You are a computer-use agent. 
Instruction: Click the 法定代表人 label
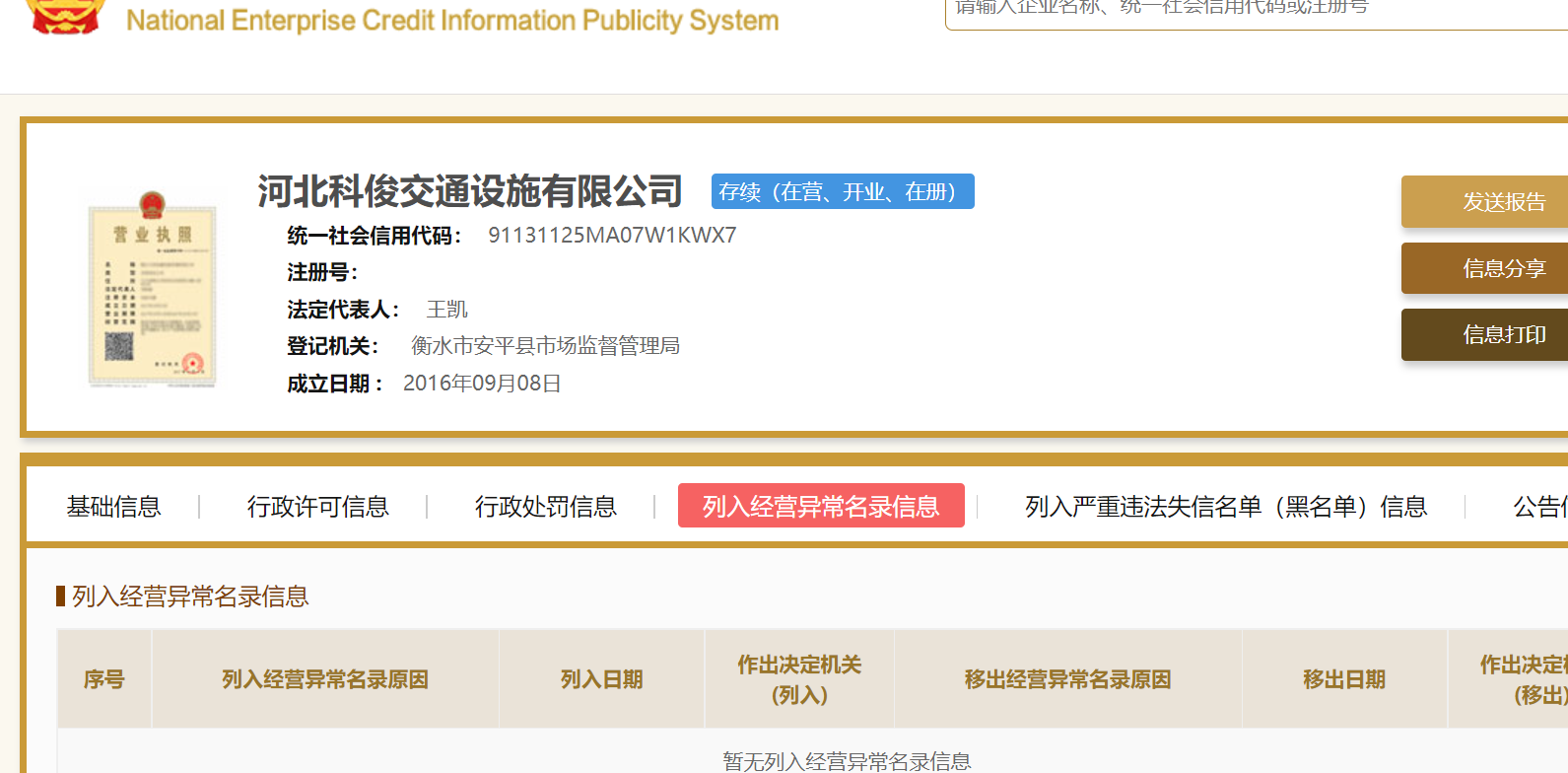(343, 310)
